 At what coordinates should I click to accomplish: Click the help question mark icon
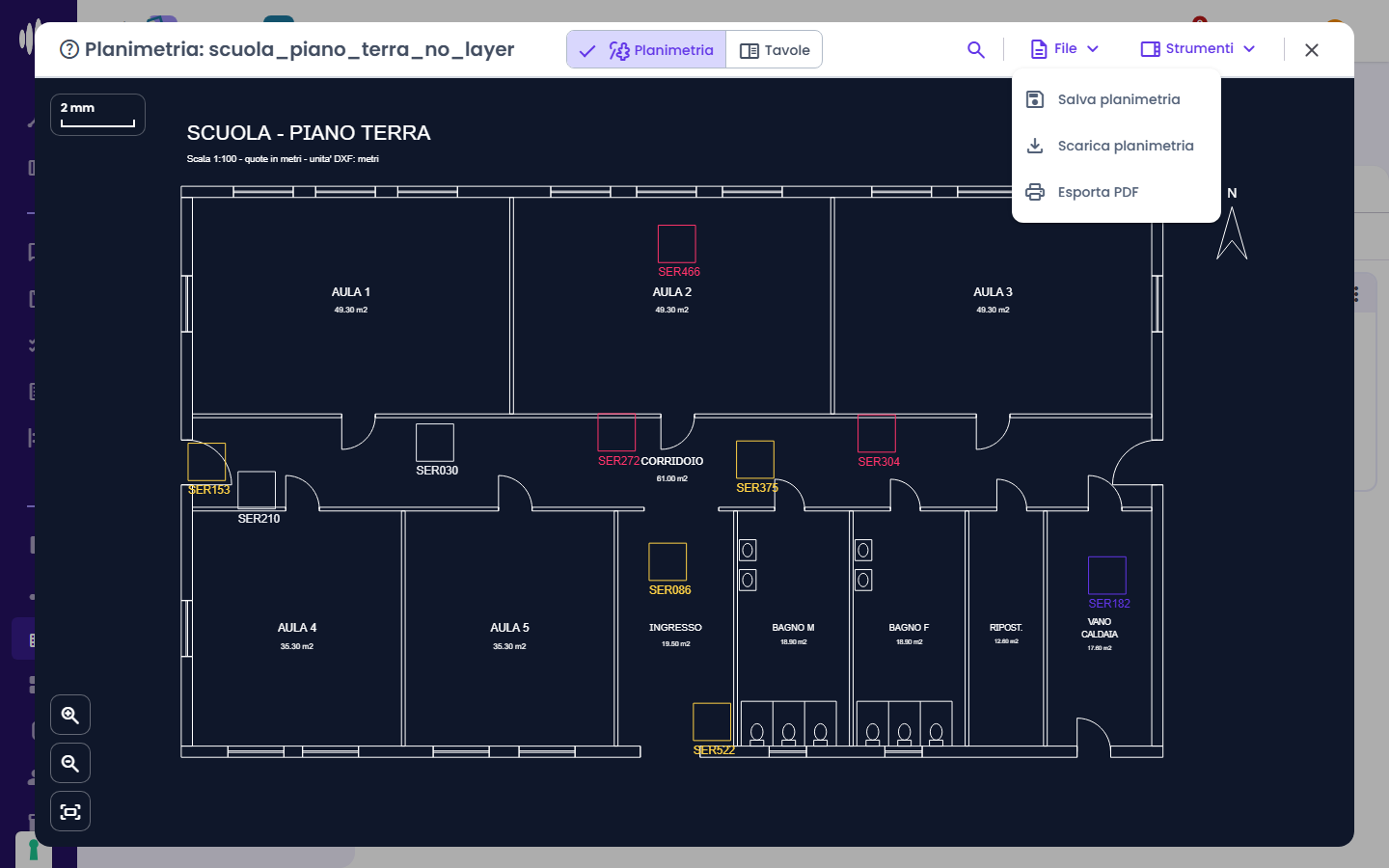pyautogui.click(x=69, y=49)
